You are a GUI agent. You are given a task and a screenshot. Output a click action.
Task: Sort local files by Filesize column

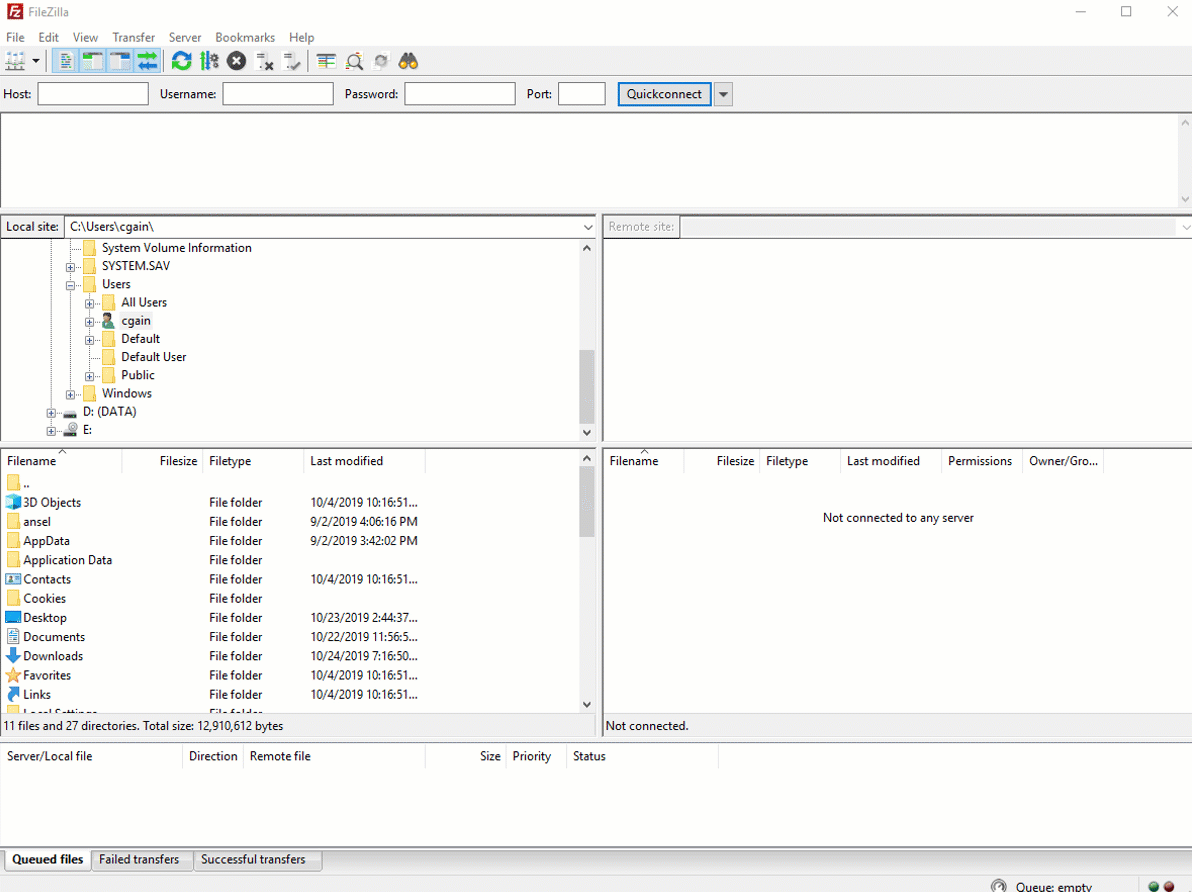[162, 461]
